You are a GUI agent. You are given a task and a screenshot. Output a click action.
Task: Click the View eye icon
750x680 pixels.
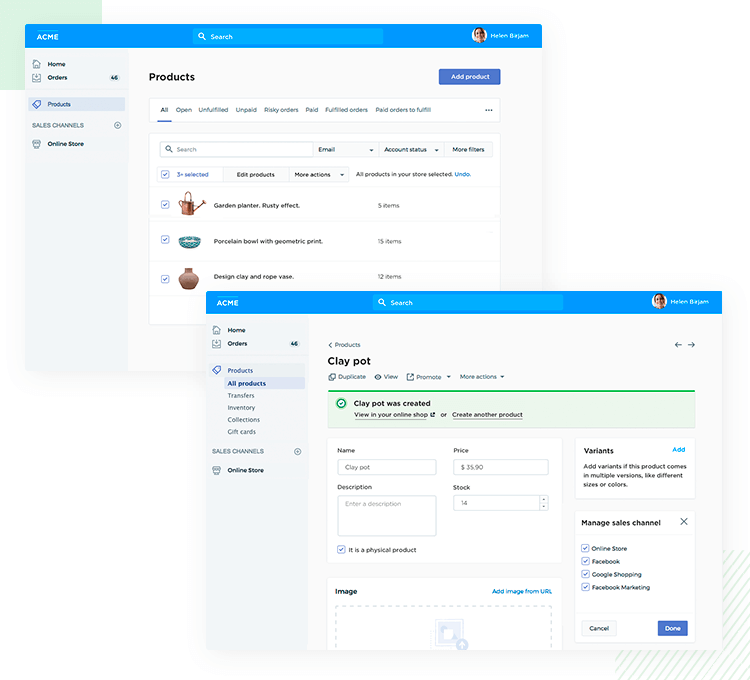pos(378,377)
